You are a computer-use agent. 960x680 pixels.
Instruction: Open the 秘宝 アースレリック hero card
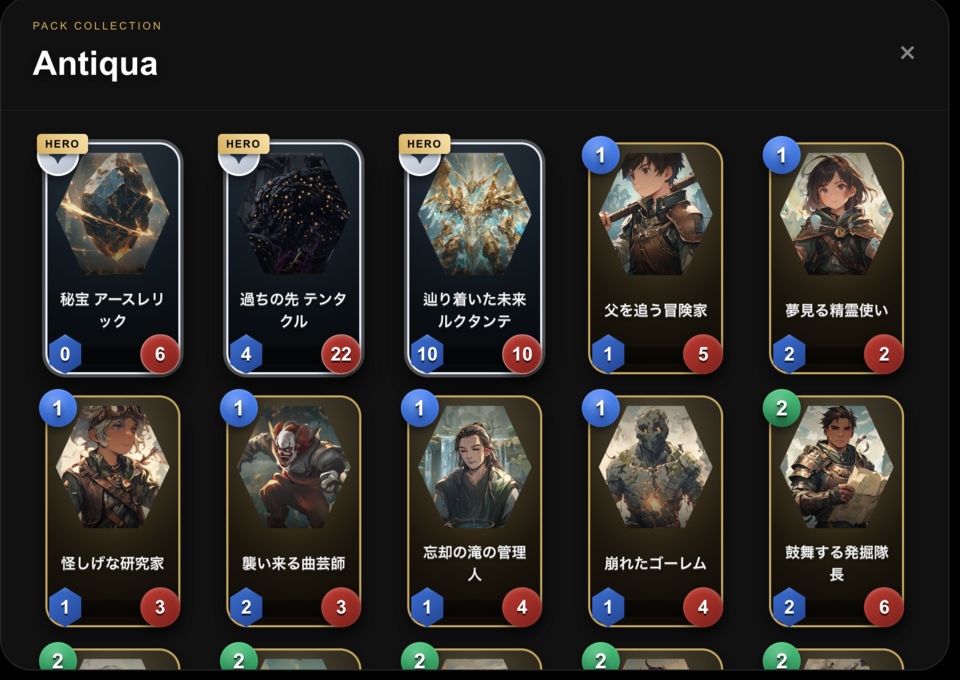113,258
